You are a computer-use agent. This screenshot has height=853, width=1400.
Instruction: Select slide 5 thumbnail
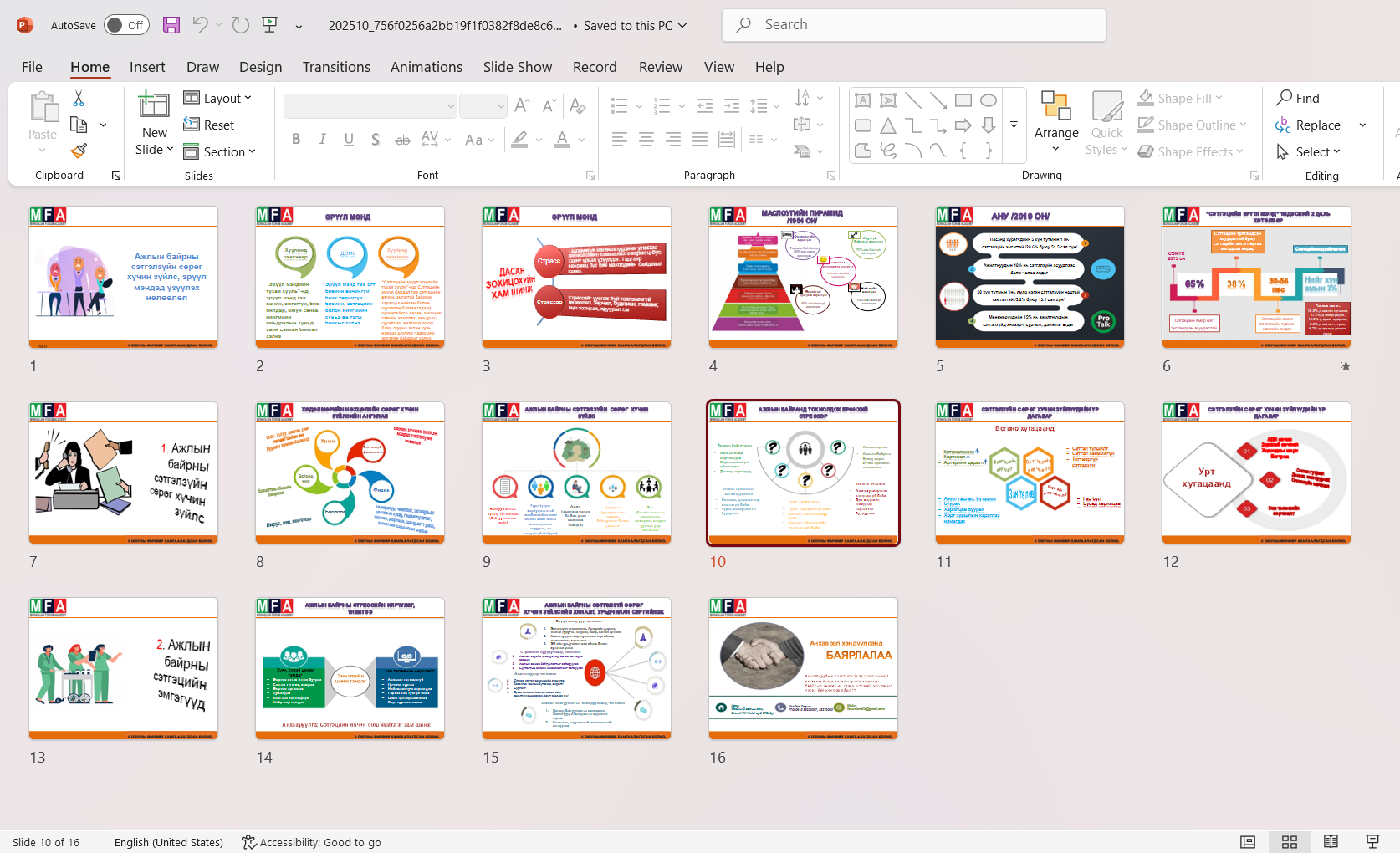(1030, 278)
